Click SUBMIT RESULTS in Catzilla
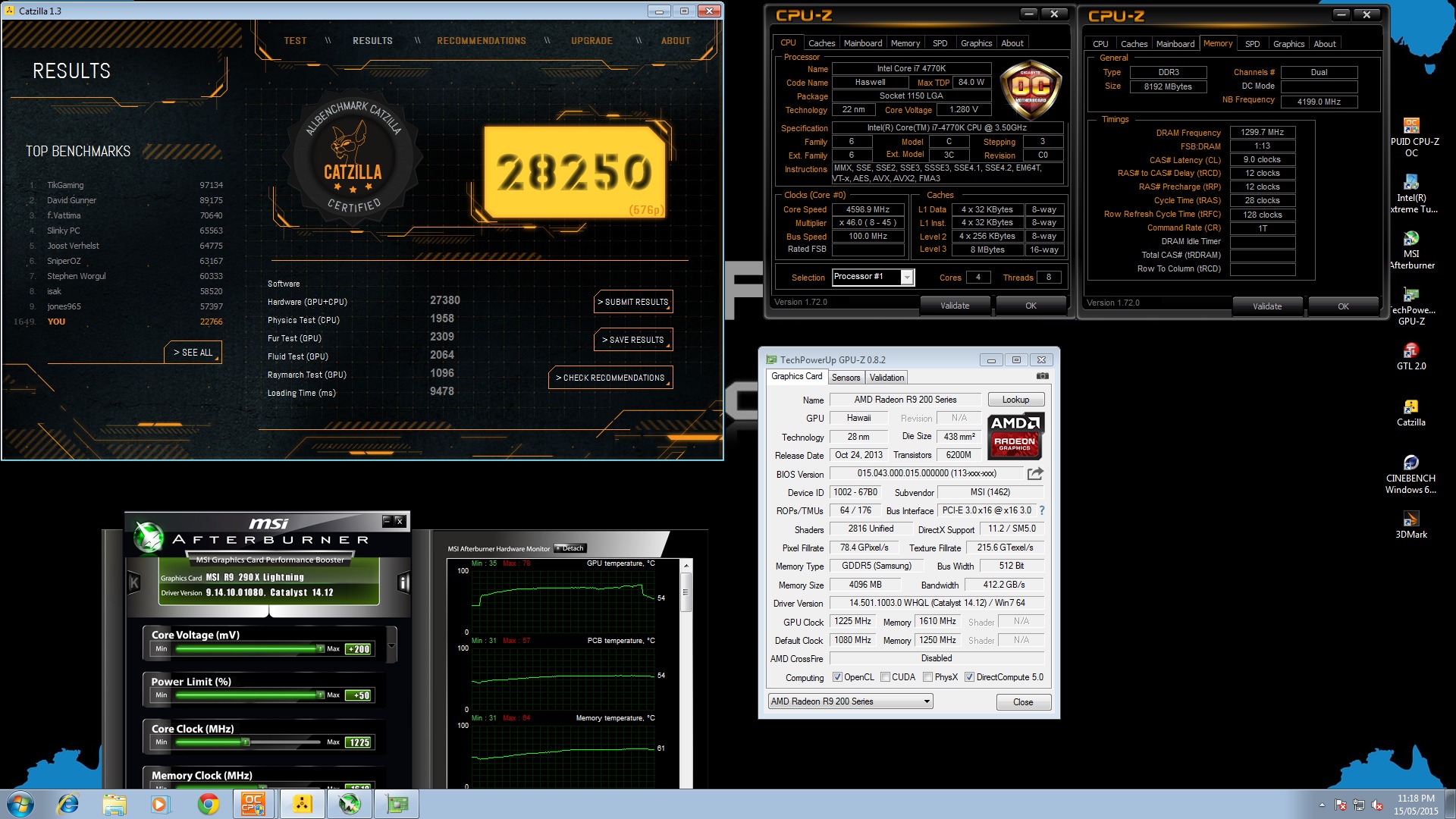This screenshot has width=1456, height=819. pyautogui.click(x=633, y=302)
